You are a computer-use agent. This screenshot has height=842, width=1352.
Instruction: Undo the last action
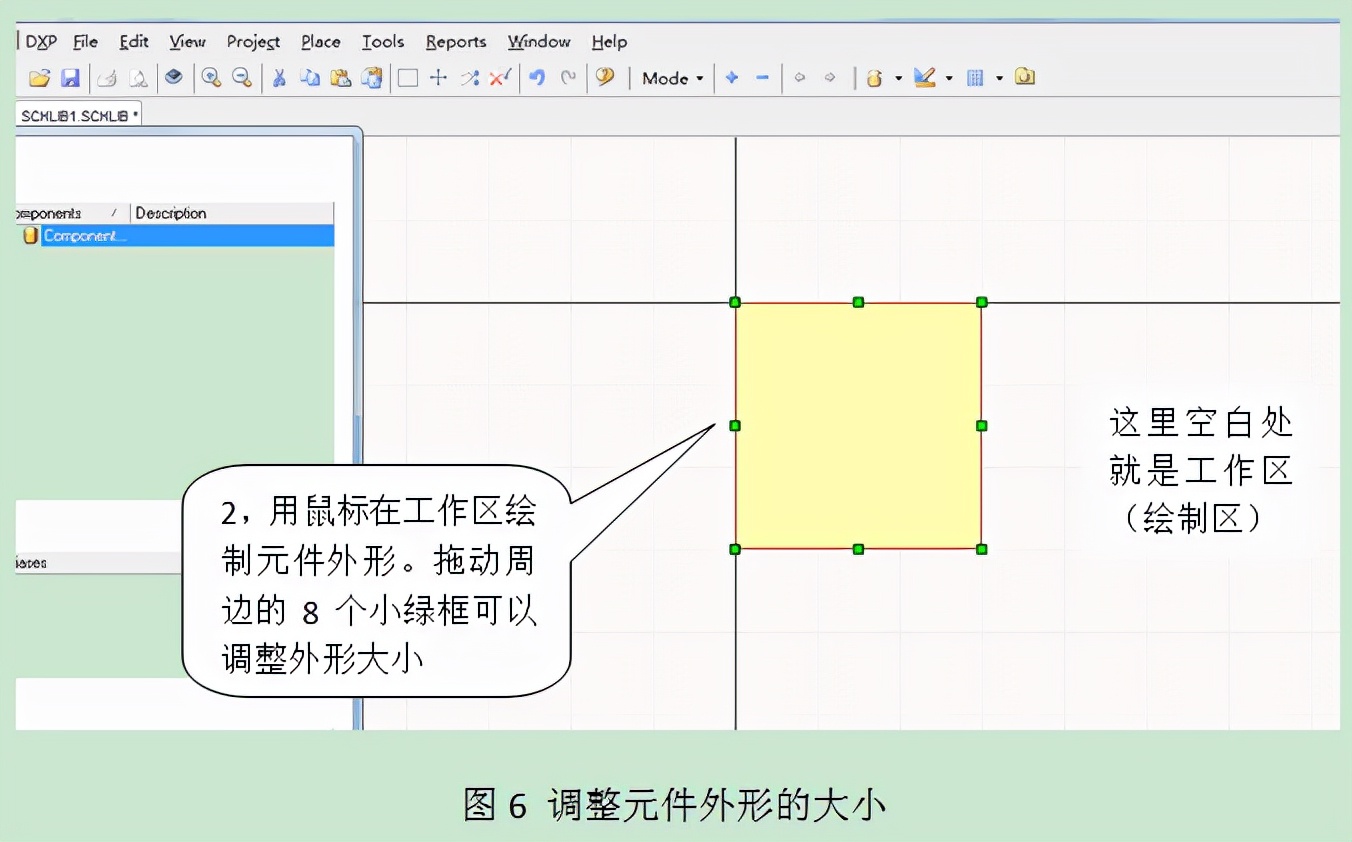pos(540,77)
